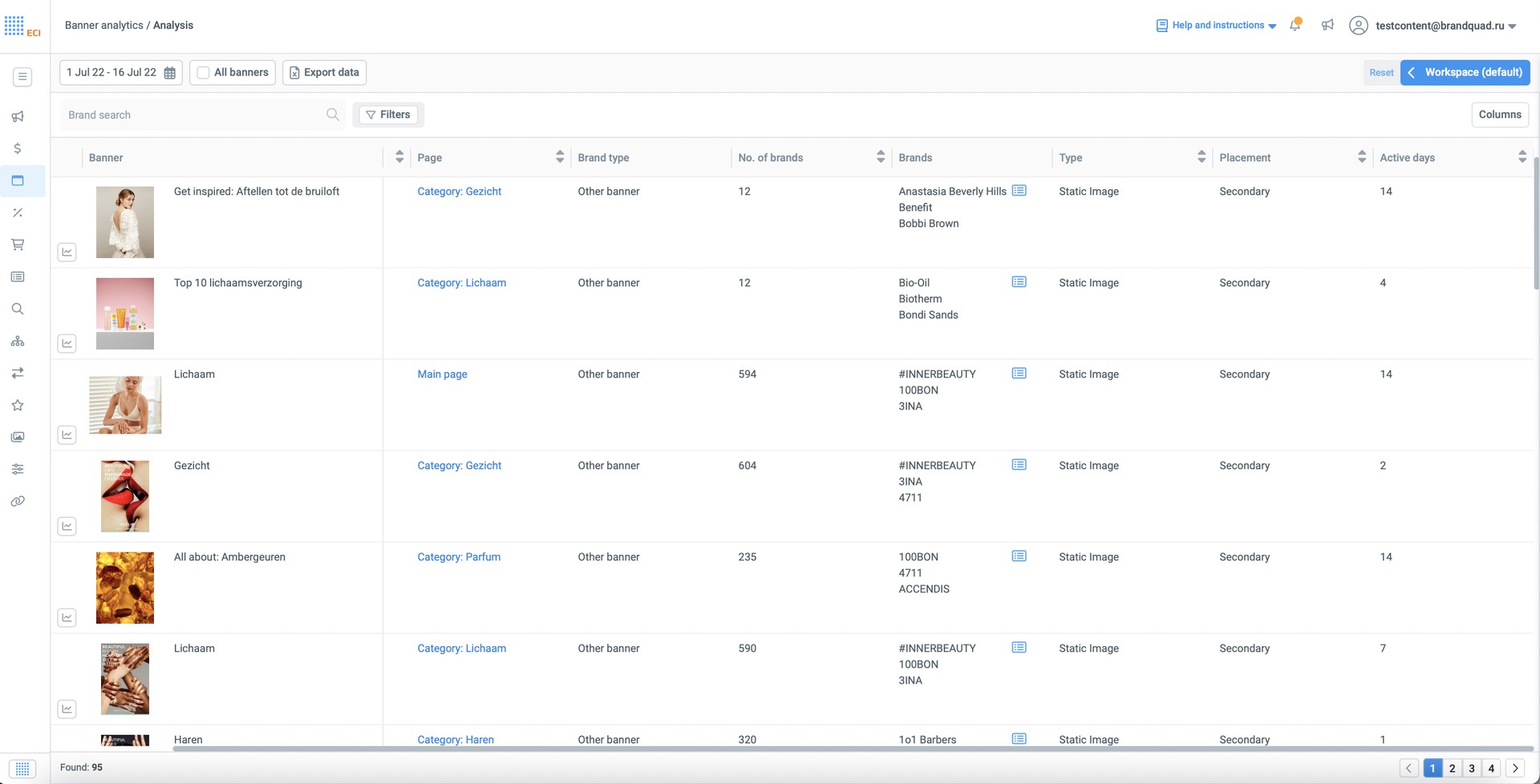
Task: Click the brands list icon next to Bio-Oil
Action: 1019,281
